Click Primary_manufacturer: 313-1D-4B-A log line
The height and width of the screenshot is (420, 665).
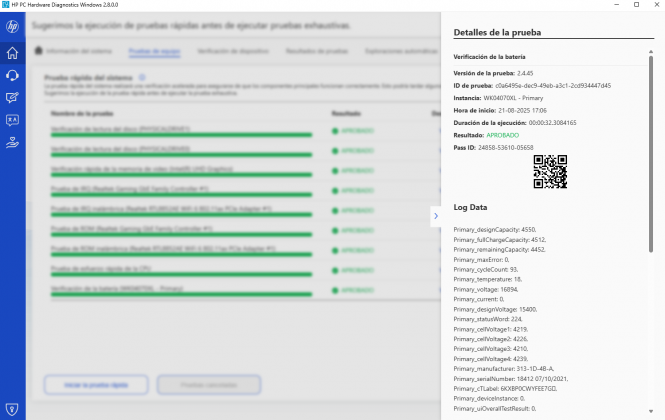click(x=504, y=369)
